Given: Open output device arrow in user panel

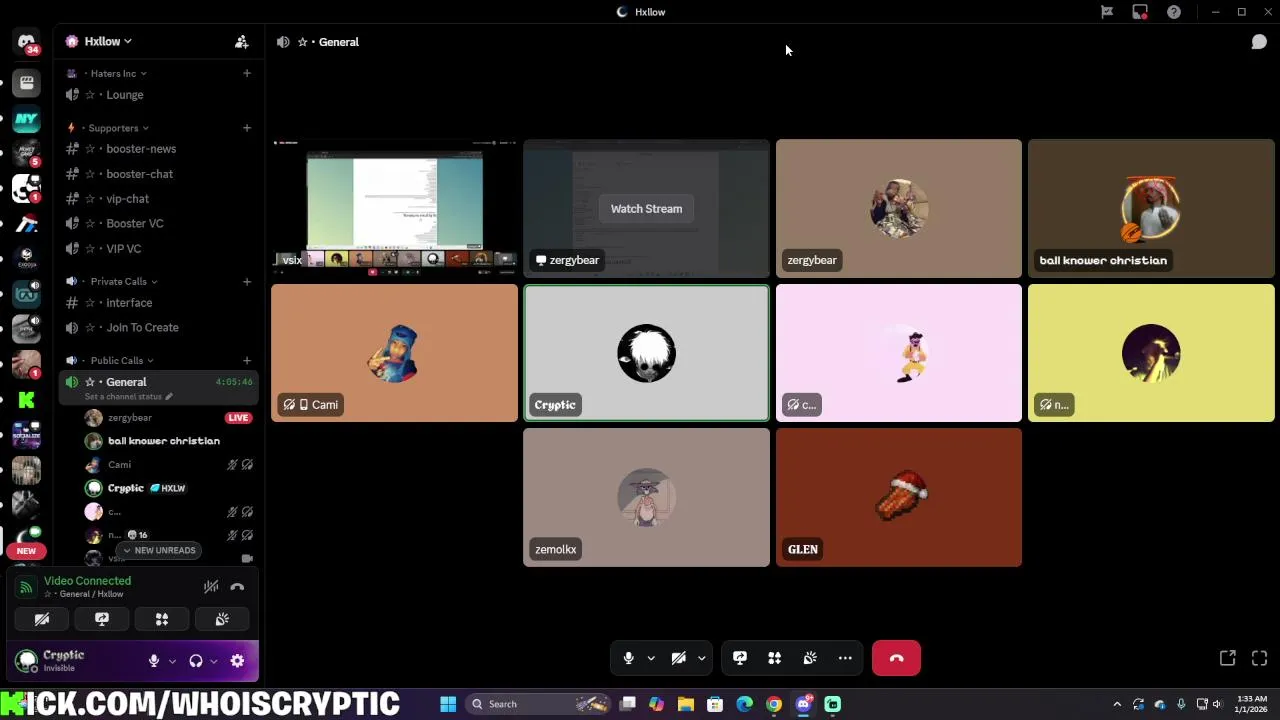Looking at the screenshot, I should click(x=213, y=661).
